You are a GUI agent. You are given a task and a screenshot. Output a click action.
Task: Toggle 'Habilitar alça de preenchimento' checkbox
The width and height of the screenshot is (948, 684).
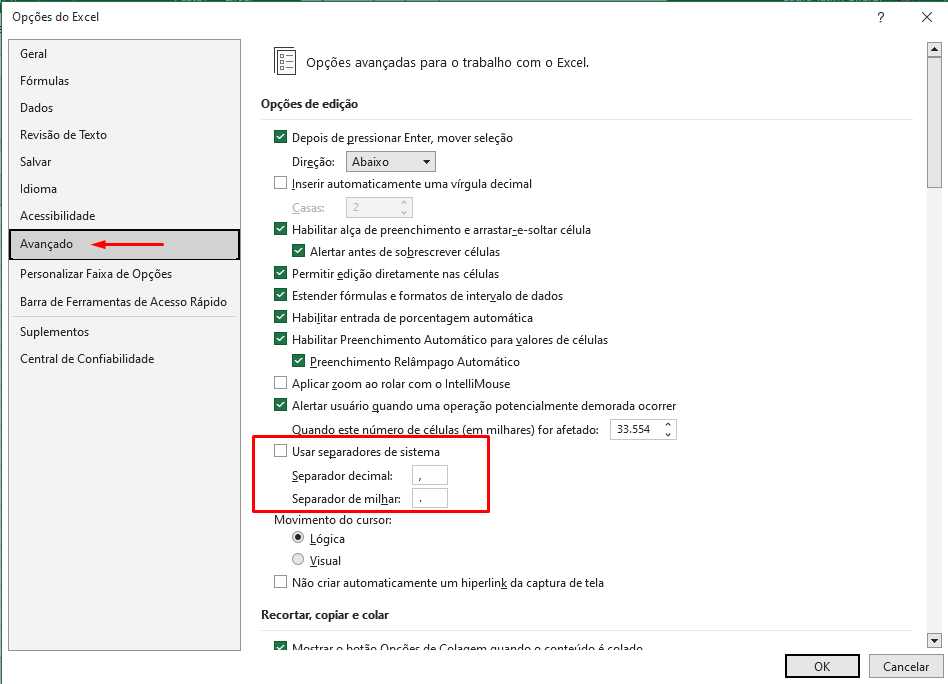(281, 229)
